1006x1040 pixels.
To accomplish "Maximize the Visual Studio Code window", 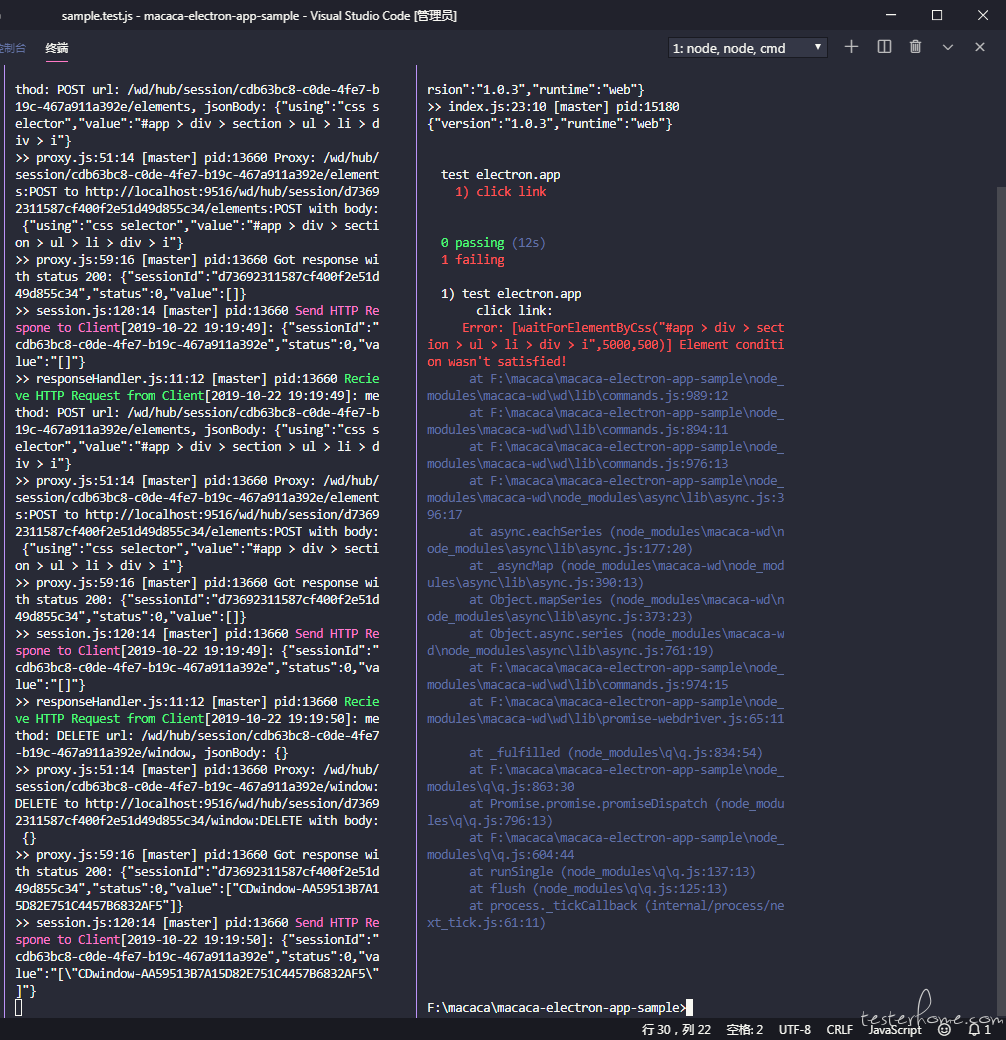I will point(937,15).
